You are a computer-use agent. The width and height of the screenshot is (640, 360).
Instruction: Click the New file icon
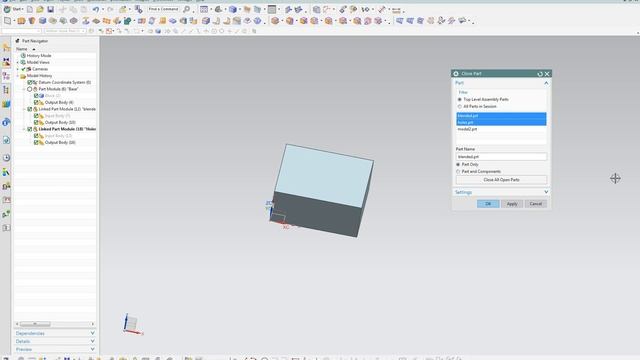29,9
